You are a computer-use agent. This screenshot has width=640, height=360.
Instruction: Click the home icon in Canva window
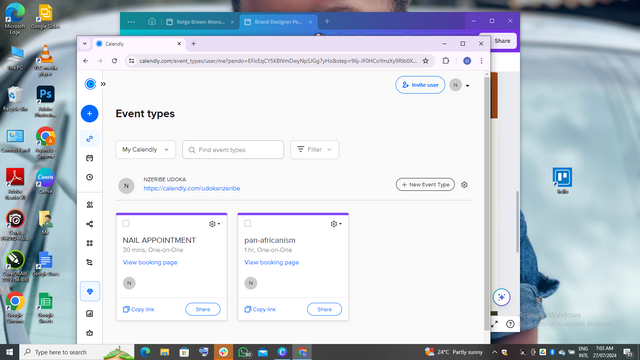pos(152,22)
